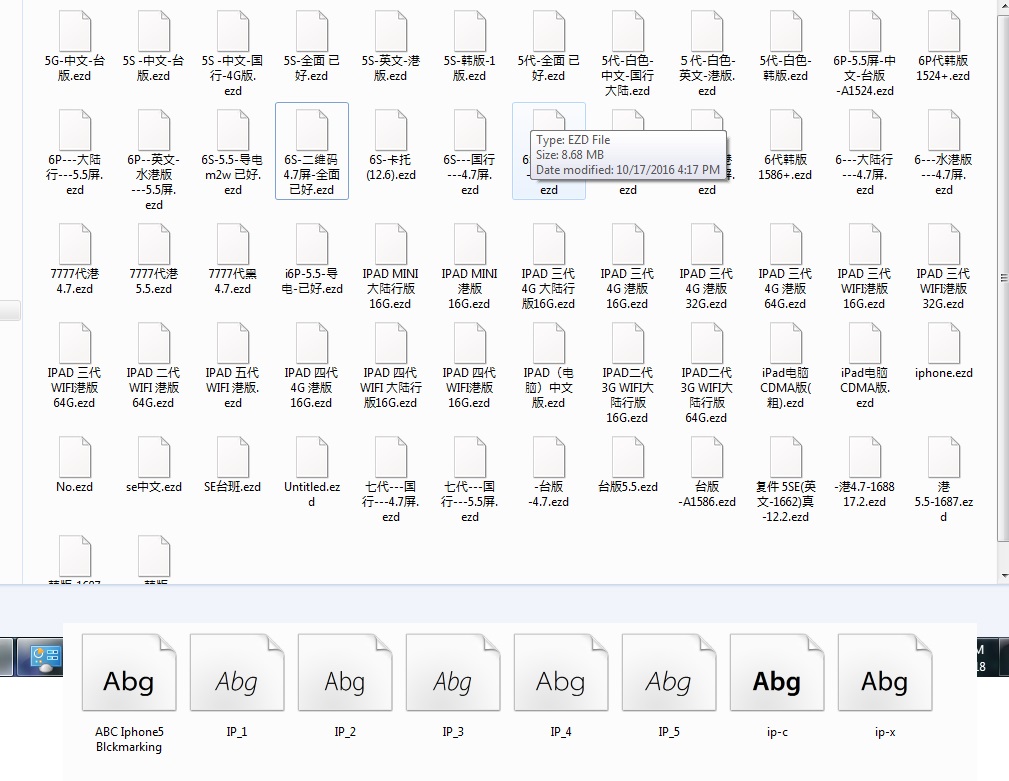The width and height of the screenshot is (1009, 781).
Task: Select the 台版5.5.ezd file
Action: pyautogui.click(x=628, y=459)
